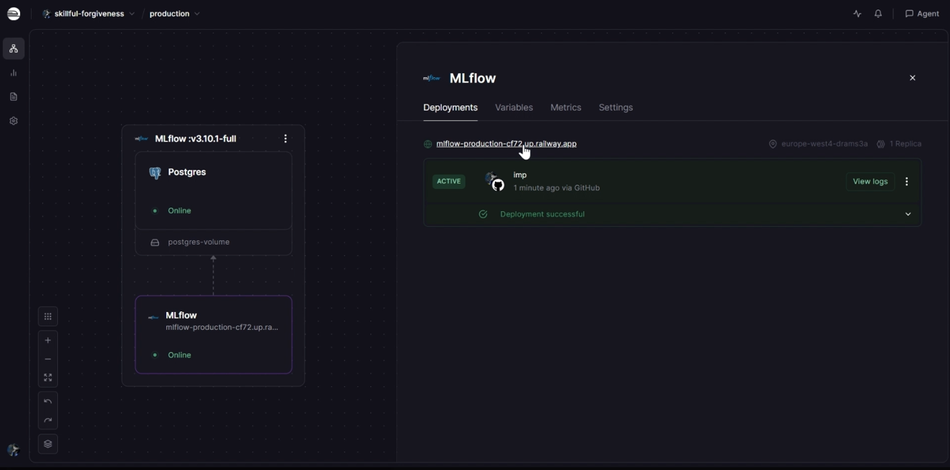The width and height of the screenshot is (950, 470).
Task: Click the MLflow logo in panel header
Action: click(x=431, y=78)
